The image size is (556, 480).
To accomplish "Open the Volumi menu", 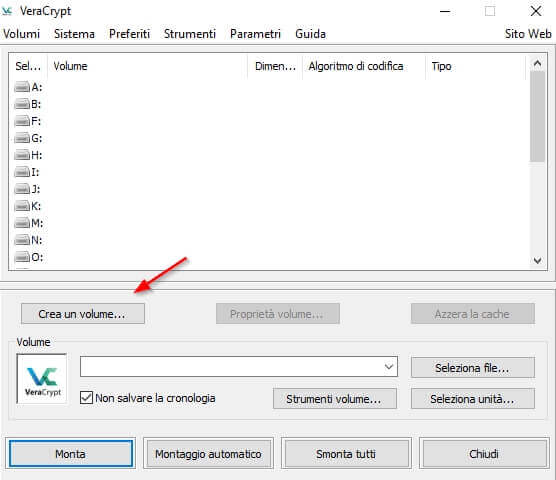I will tap(21, 34).
